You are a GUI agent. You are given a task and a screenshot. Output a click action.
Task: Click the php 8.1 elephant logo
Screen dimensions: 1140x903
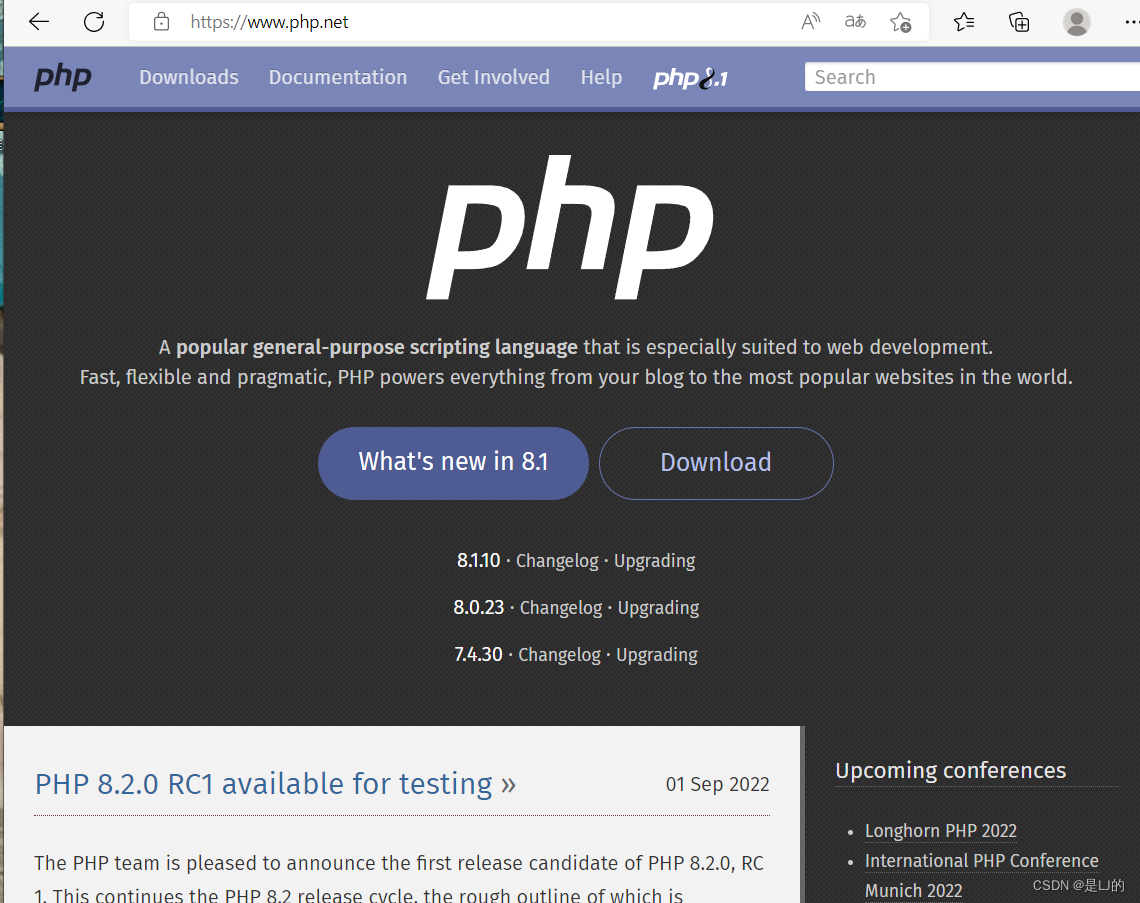click(x=689, y=77)
